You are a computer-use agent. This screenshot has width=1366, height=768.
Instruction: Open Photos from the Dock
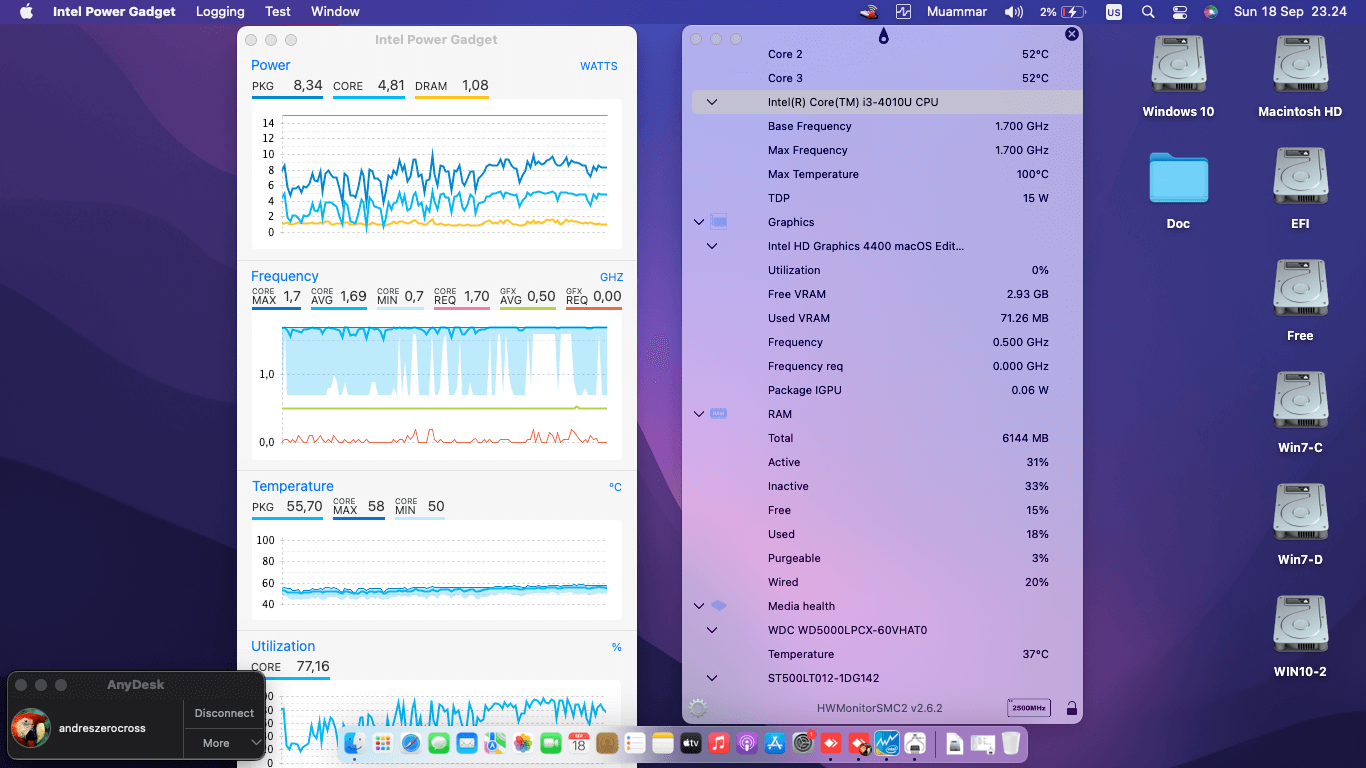pos(523,743)
